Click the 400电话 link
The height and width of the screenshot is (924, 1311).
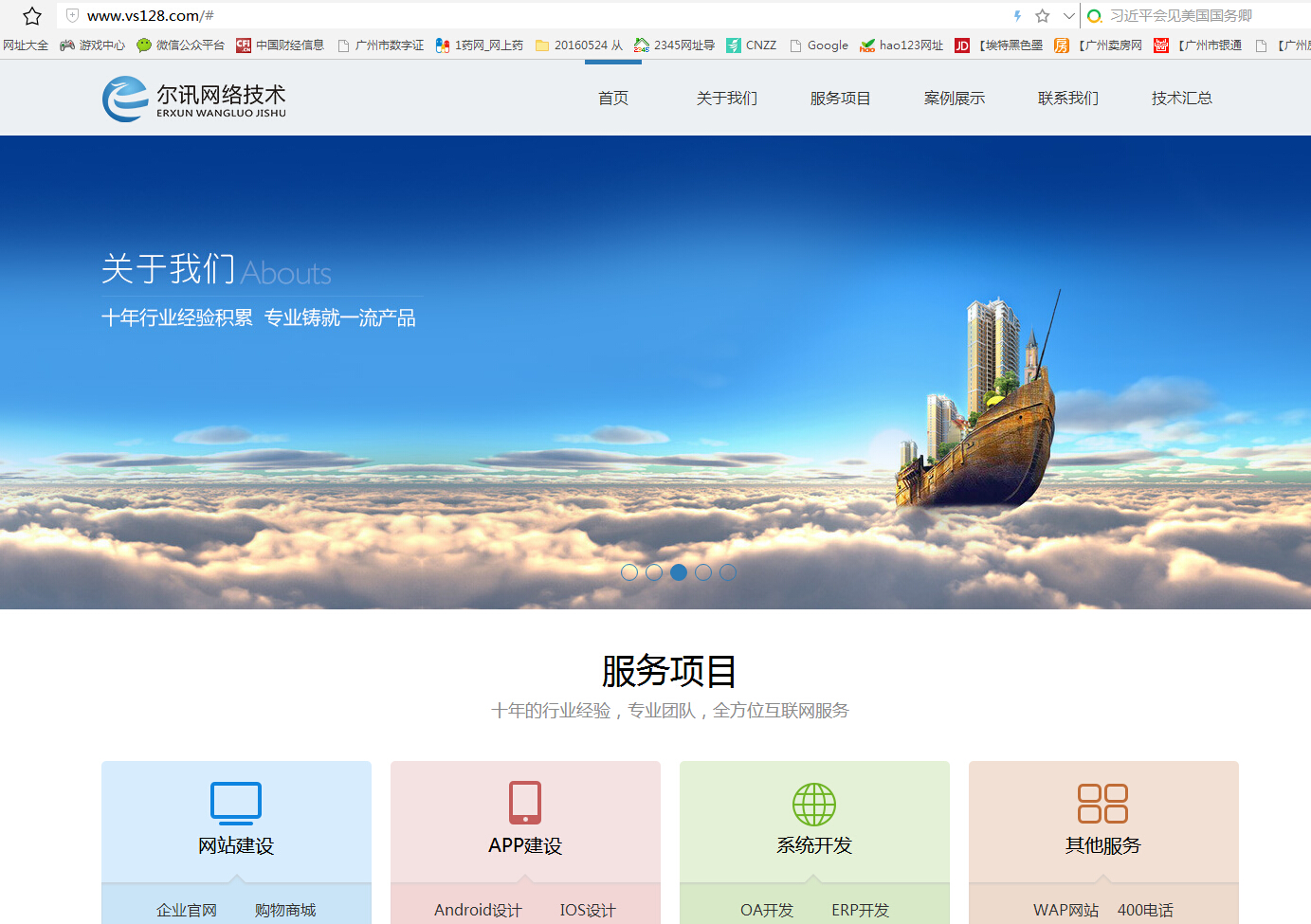click(1145, 910)
